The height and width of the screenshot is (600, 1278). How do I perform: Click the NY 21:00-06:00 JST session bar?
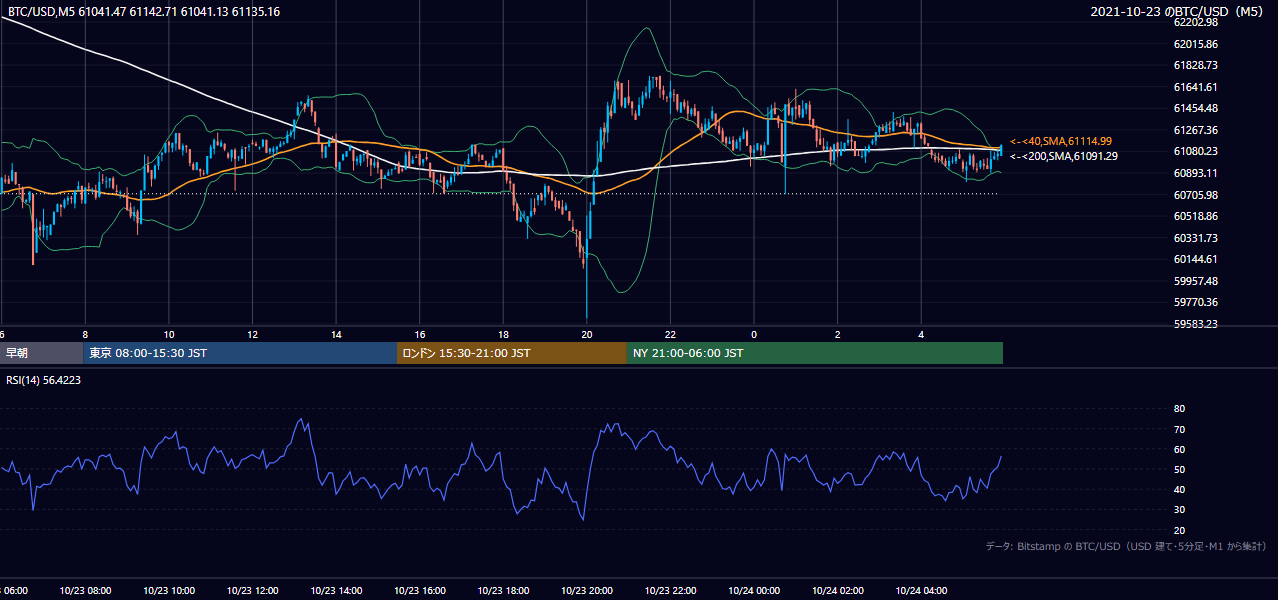point(815,353)
